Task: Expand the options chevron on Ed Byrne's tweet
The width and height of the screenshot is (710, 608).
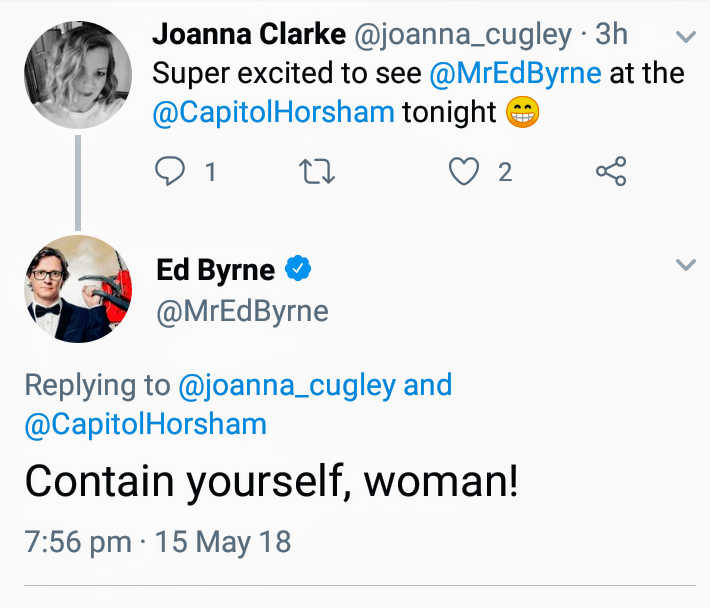Action: pyautogui.click(x=686, y=265)
